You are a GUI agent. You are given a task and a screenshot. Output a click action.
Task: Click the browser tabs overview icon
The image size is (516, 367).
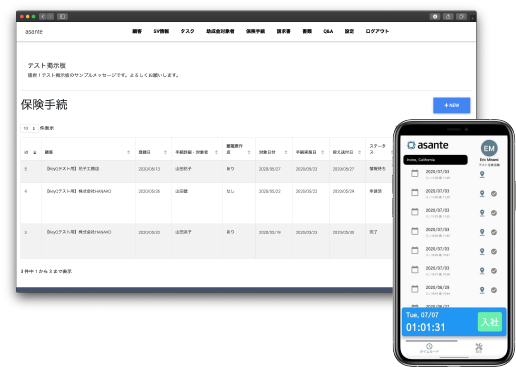click(461, 16)
